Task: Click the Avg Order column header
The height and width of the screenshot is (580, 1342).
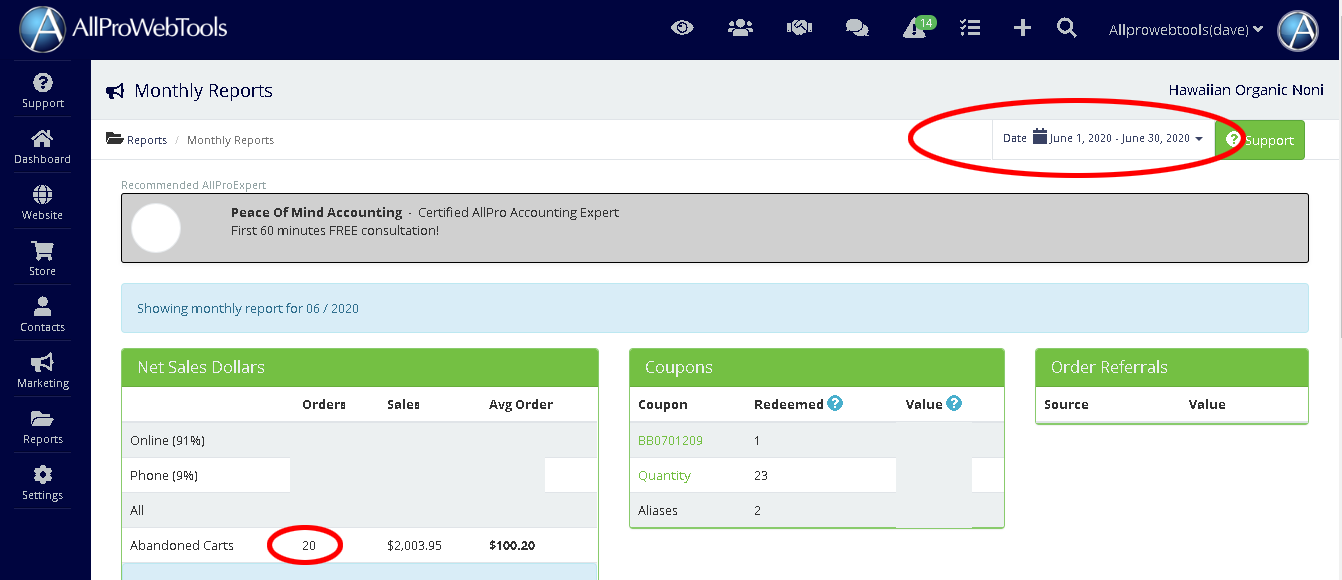Action: [x=521, y=404]
